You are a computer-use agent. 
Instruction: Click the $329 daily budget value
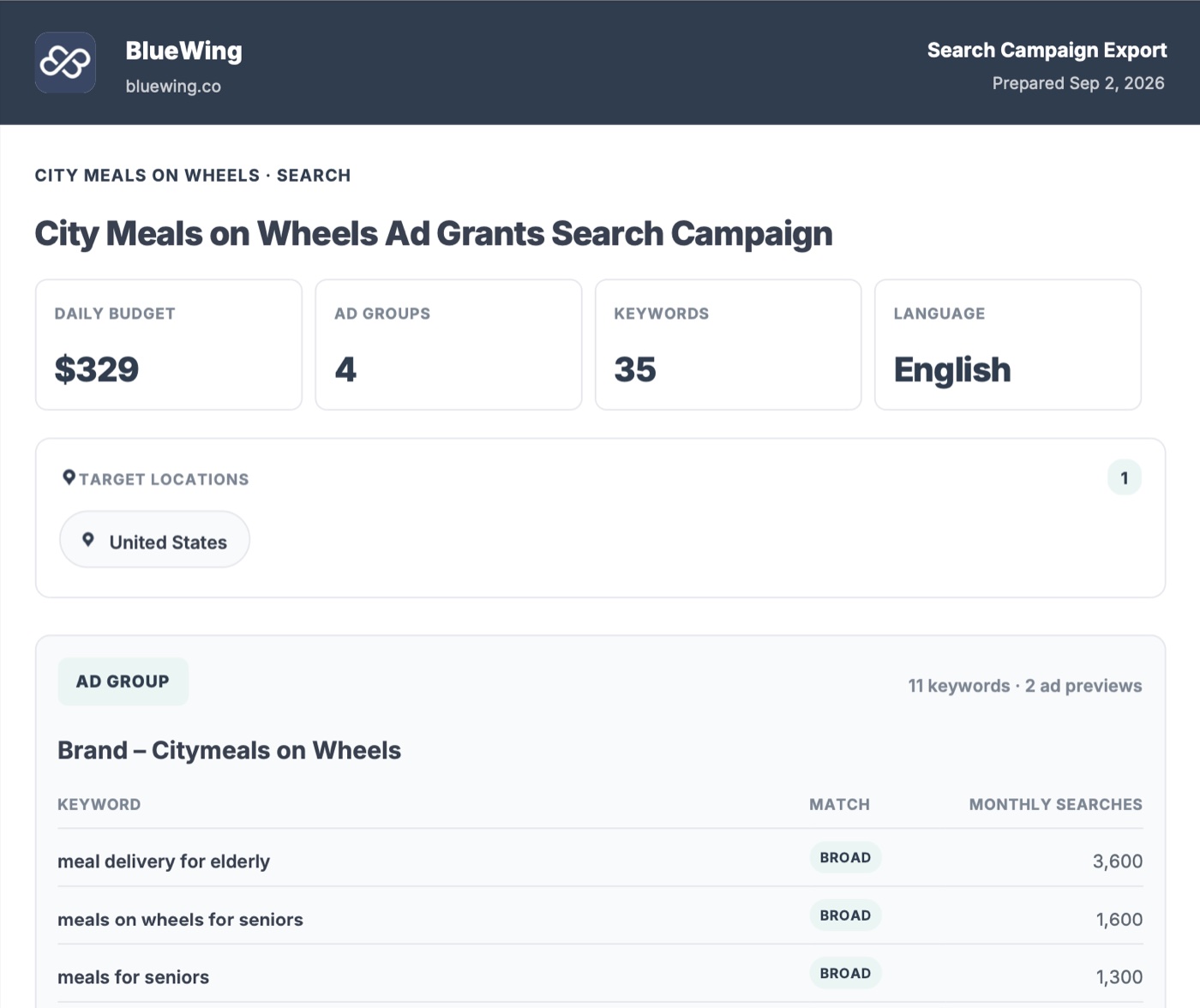tap(97, 369)
